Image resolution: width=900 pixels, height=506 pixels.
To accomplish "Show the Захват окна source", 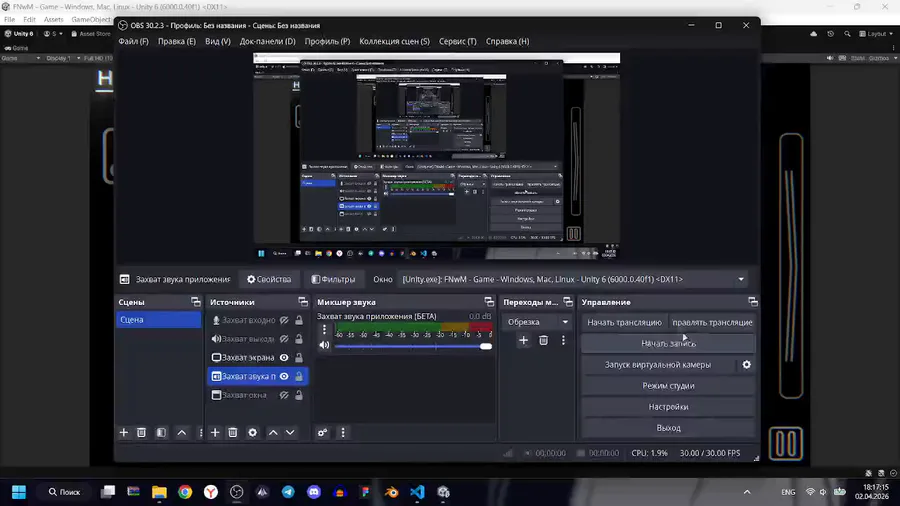I will (x=284, y=396).
